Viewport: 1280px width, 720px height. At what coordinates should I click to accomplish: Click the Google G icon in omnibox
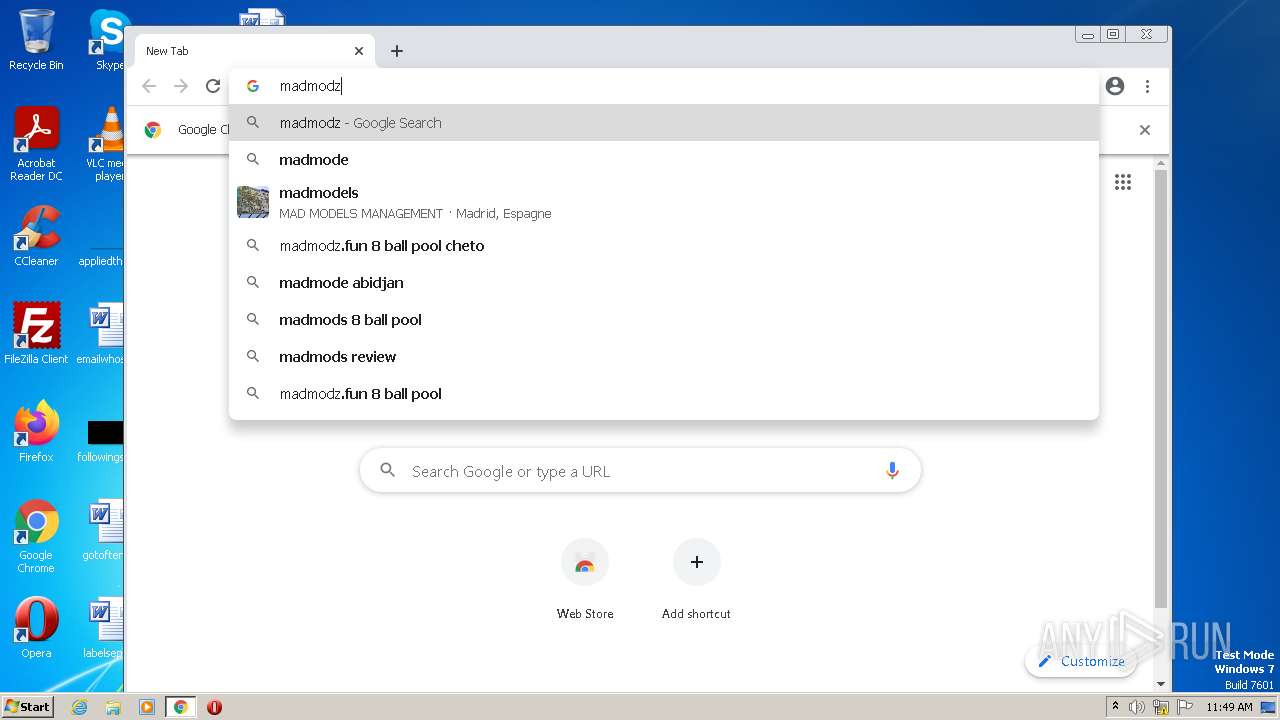point(253,86)
